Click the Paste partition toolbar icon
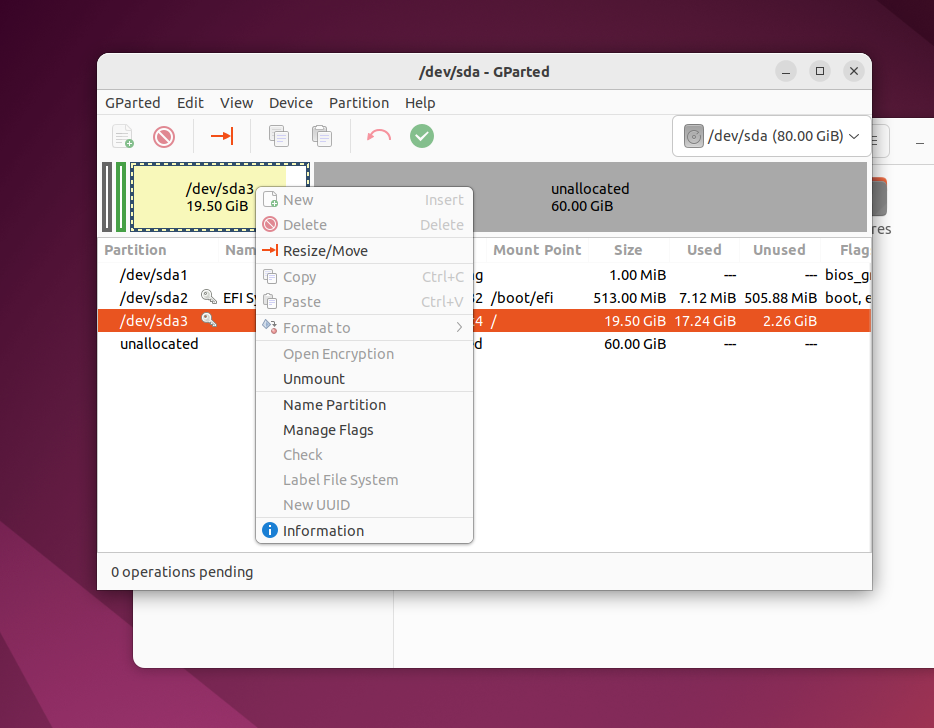934x728 pixels. coord(322,136)
